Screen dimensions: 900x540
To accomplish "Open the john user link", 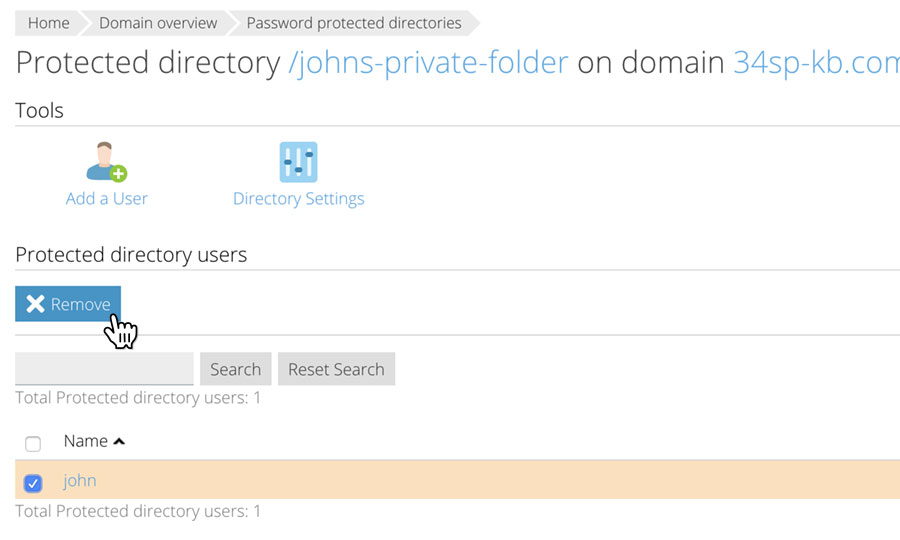I will tap(80, 480).
